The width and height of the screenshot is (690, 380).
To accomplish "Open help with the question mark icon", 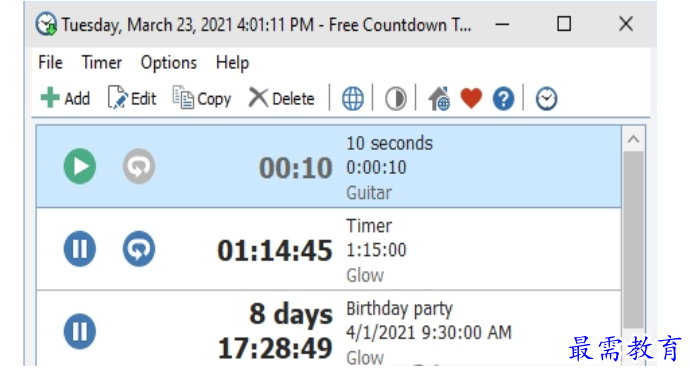I will pos(503,99).
